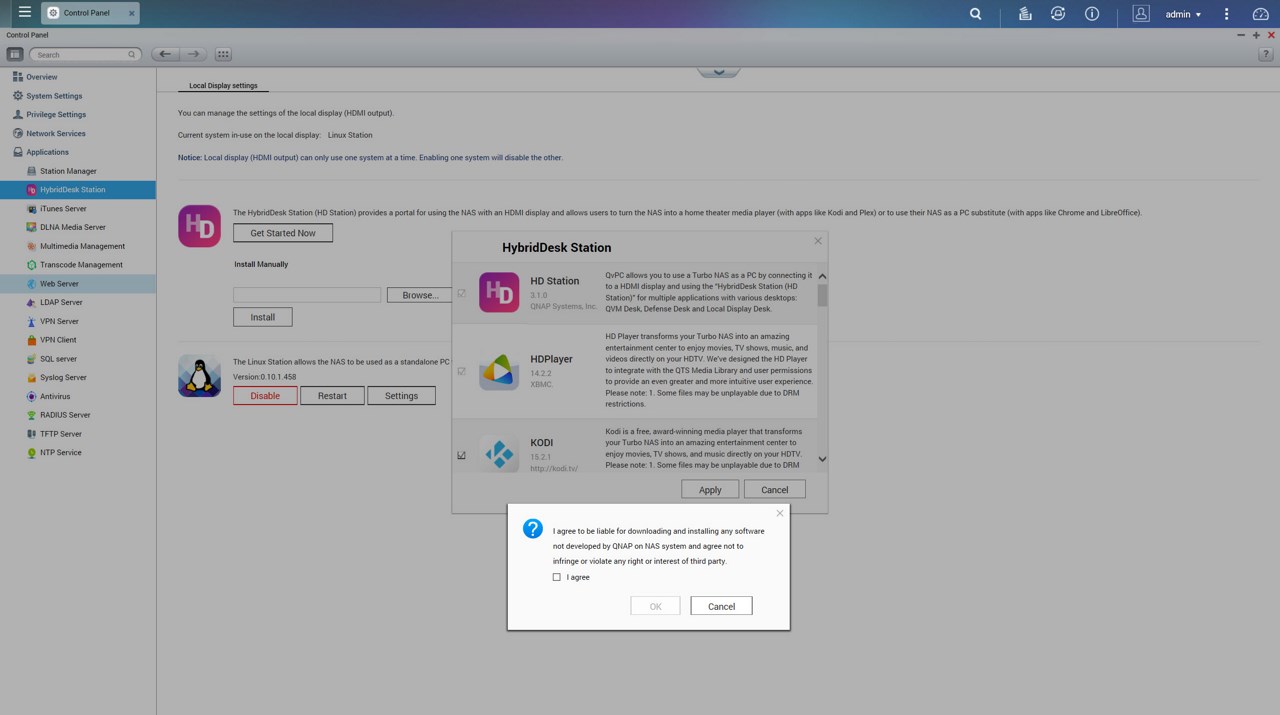
Task: Click the back navigation arrow
Action: [x=165, y=54]
